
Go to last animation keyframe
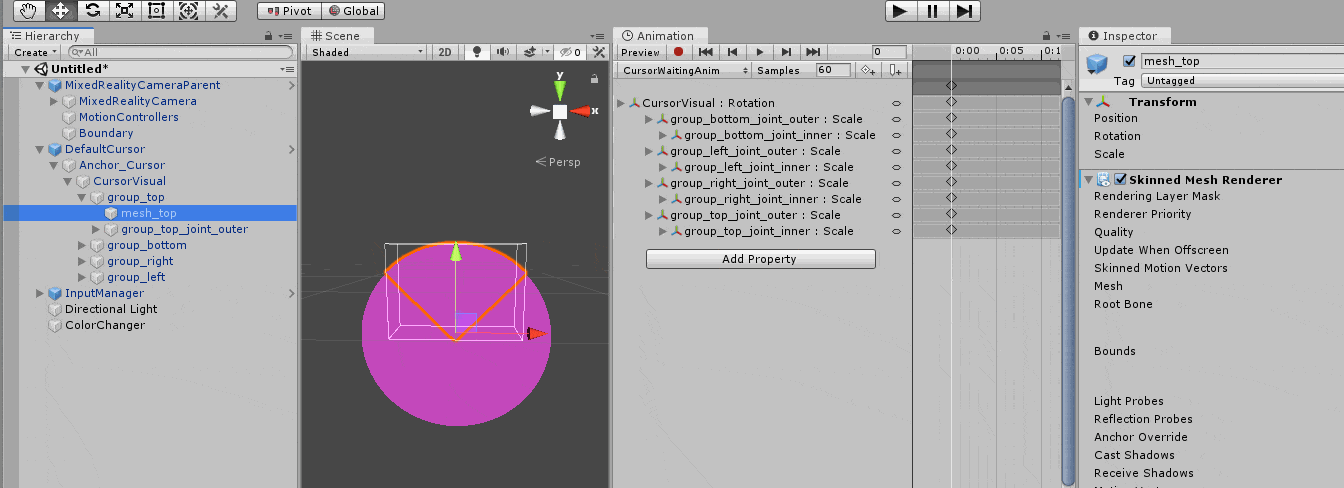pos(814,52)
